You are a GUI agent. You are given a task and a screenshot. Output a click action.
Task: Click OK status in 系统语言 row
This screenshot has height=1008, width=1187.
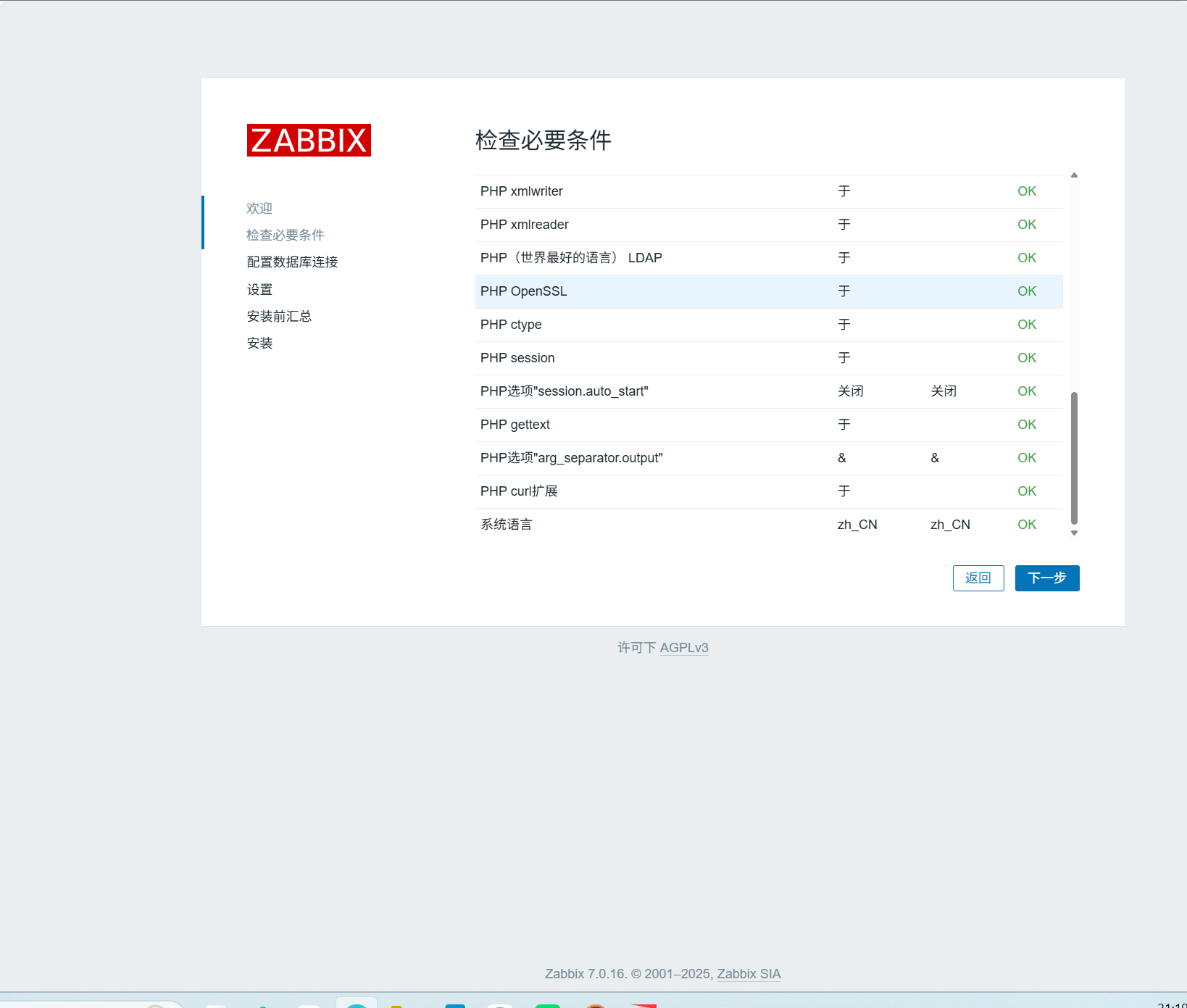pos(1027,525)
